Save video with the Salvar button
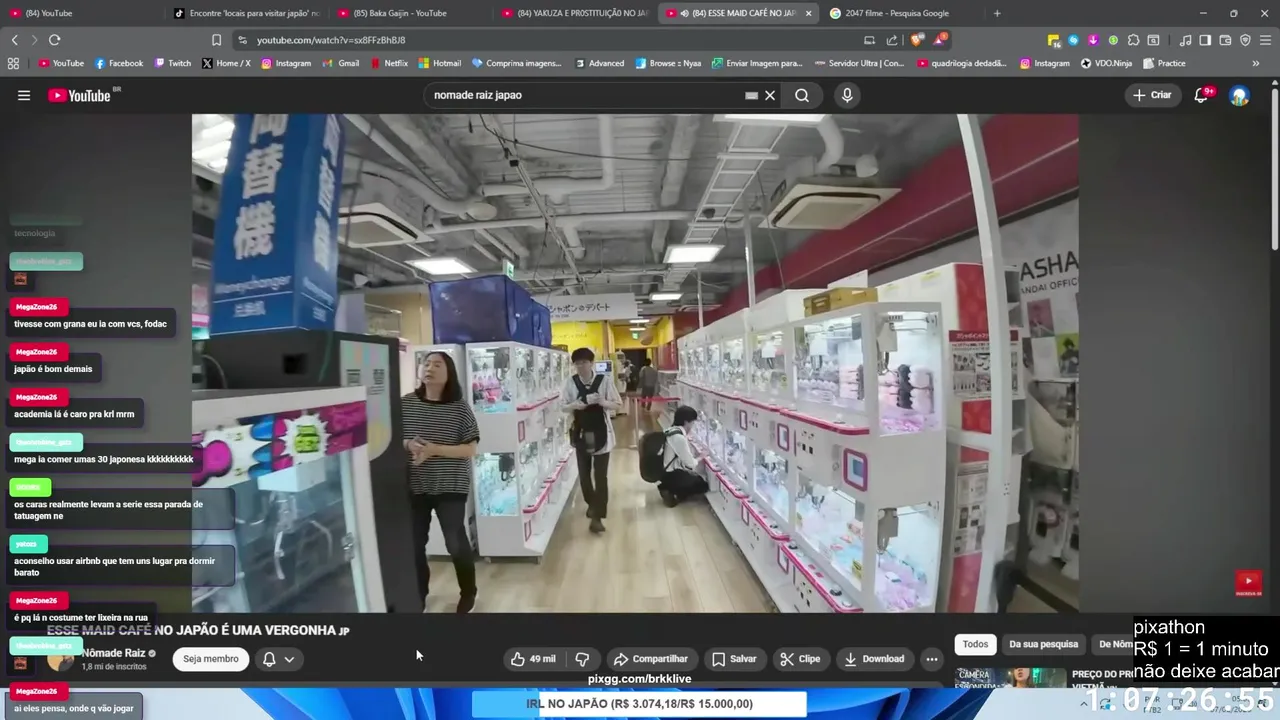 point(734,659)
